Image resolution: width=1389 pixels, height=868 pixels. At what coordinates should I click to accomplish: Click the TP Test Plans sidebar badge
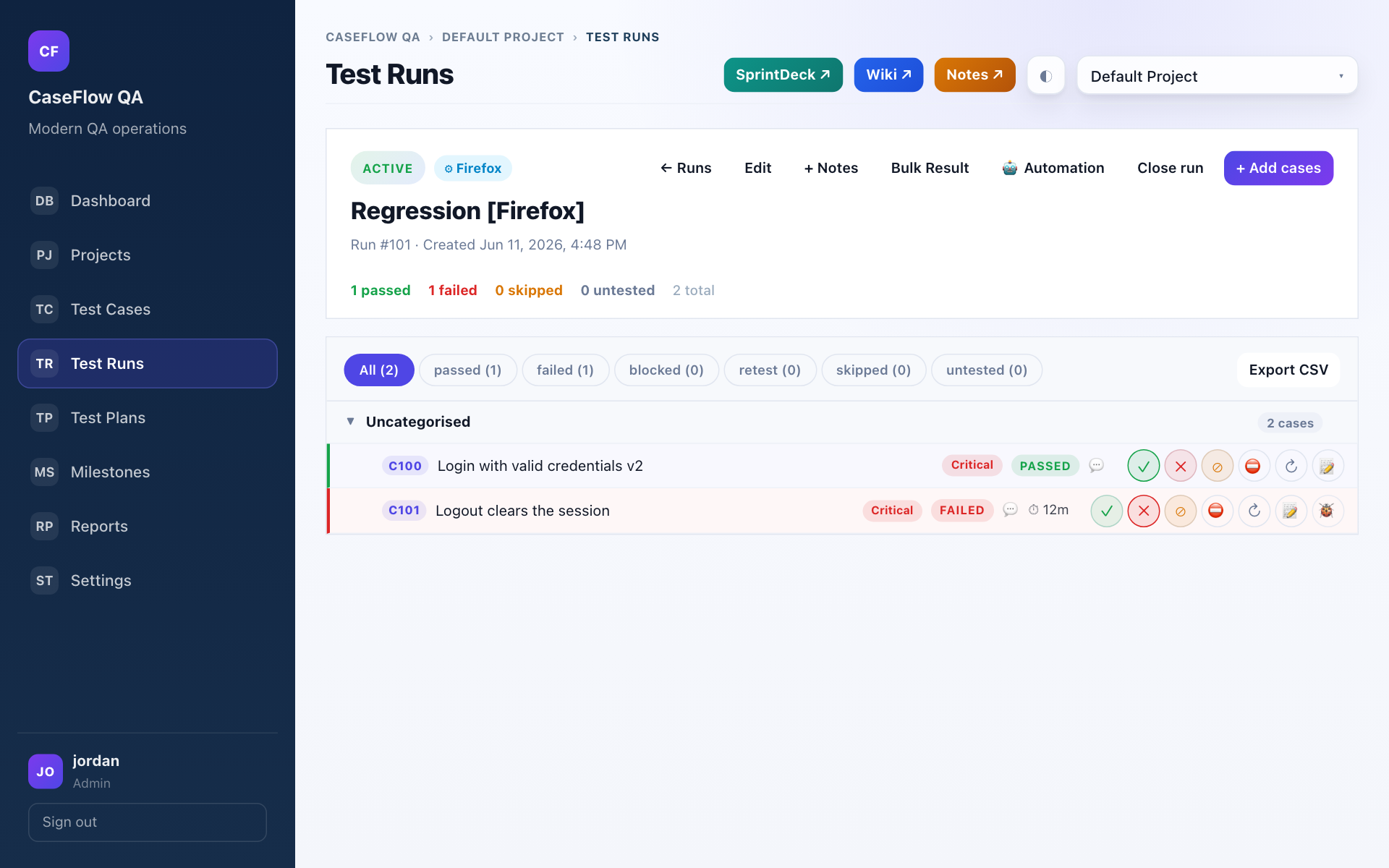point(44,417)
